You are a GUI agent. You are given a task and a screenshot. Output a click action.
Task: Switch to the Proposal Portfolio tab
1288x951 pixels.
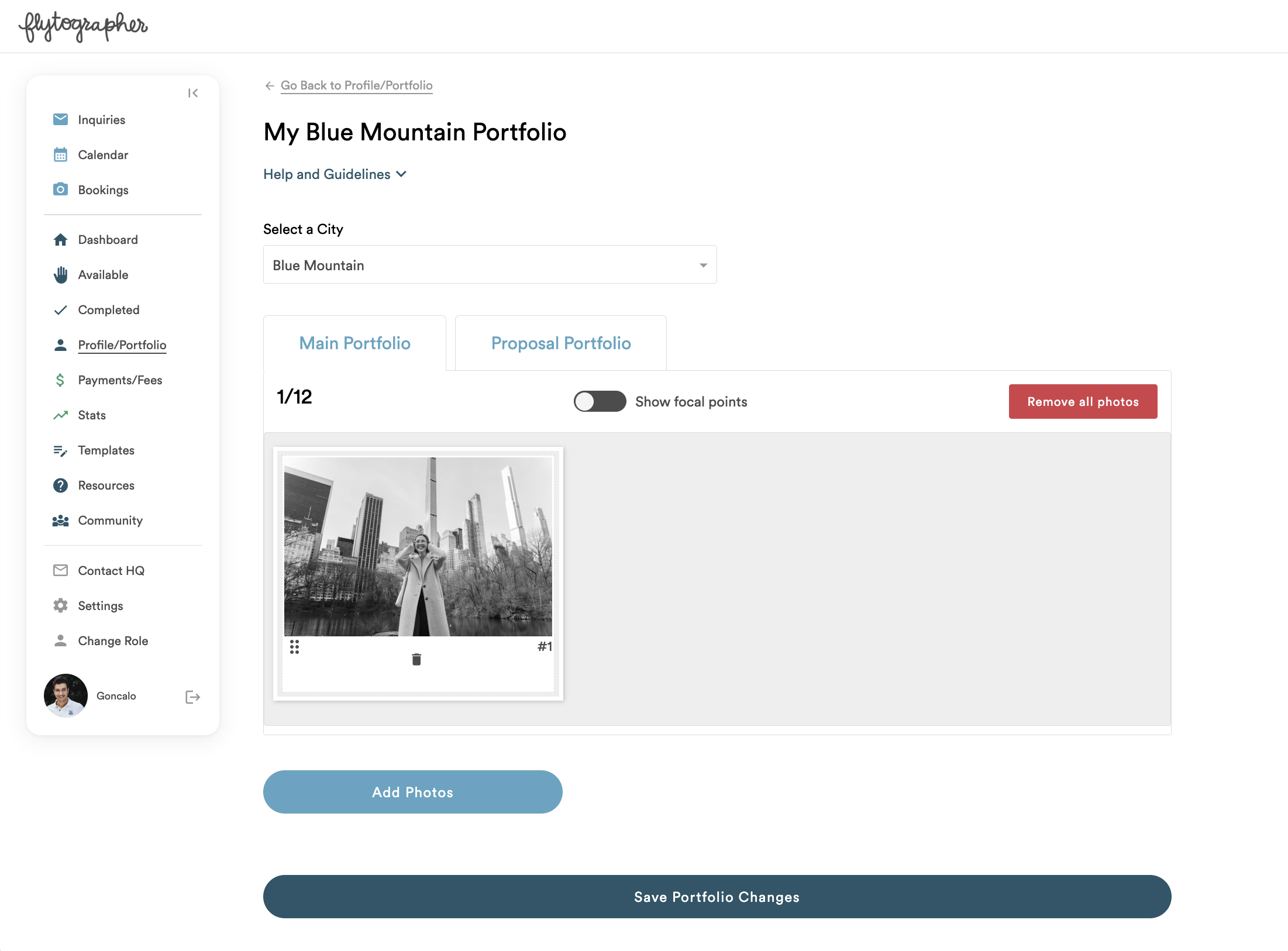[x=560, y=343]
